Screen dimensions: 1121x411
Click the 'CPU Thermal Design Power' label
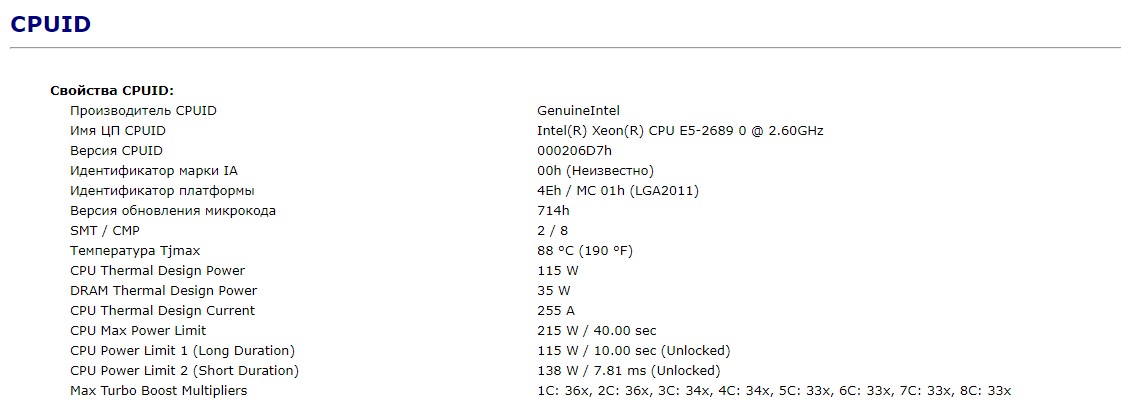157,270
